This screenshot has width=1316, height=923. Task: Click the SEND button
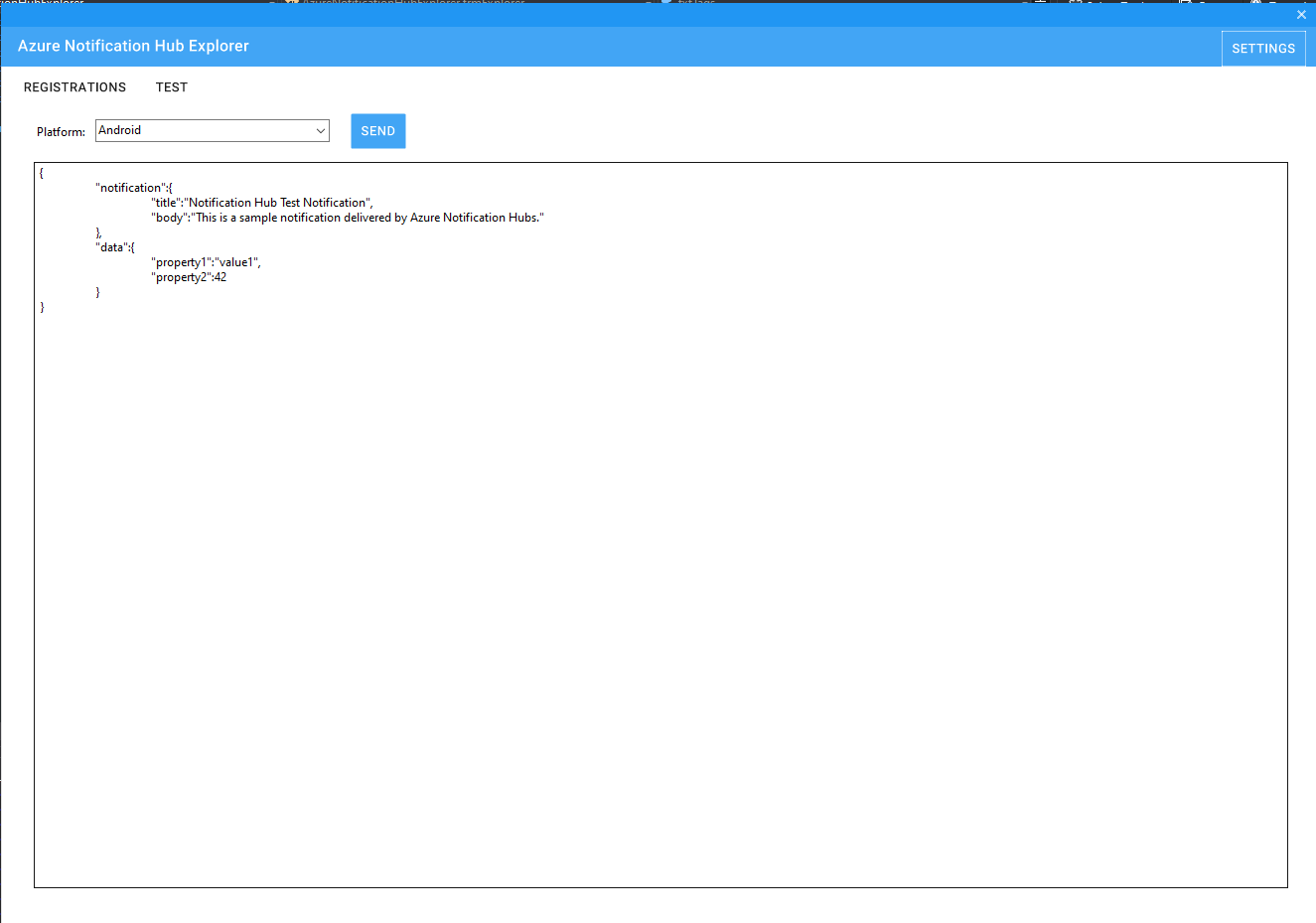click(378, 131)
